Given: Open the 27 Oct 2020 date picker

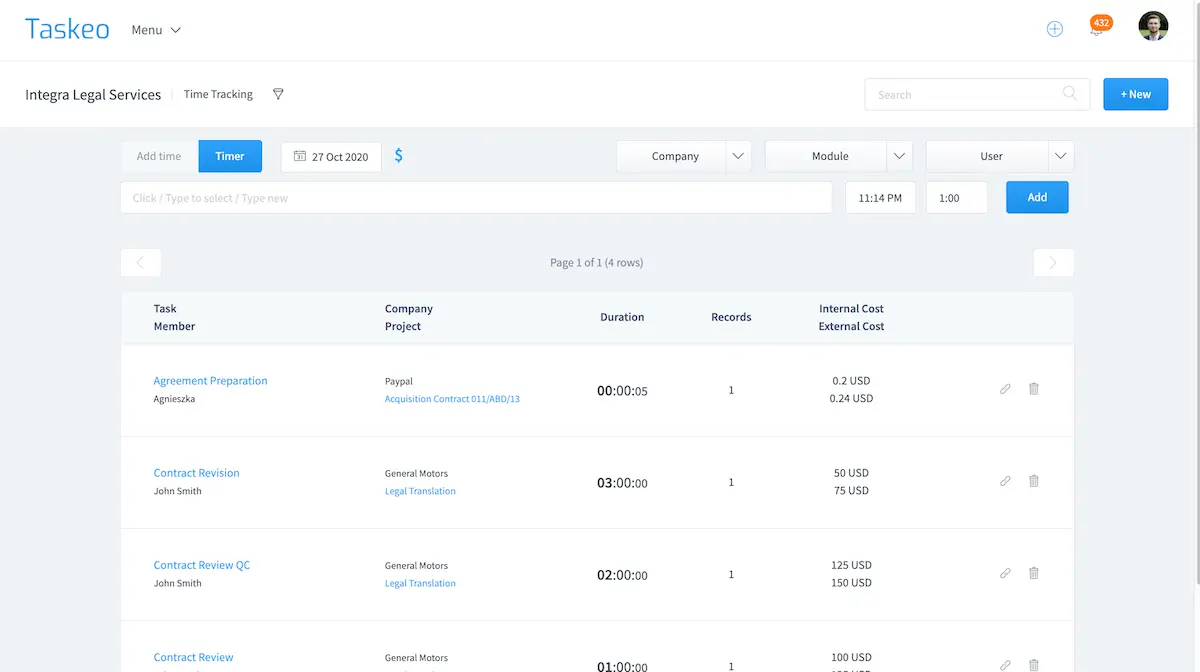Looking at the screenshot, I should tap(331, 157).
